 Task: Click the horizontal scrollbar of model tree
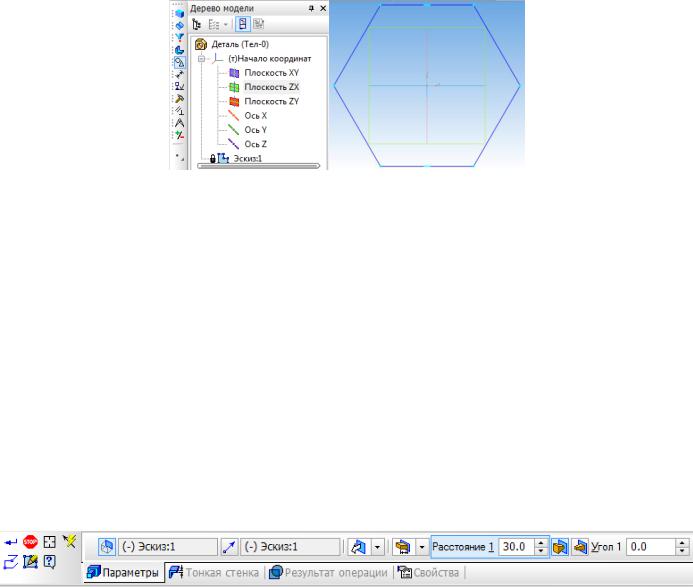(259, 166)
